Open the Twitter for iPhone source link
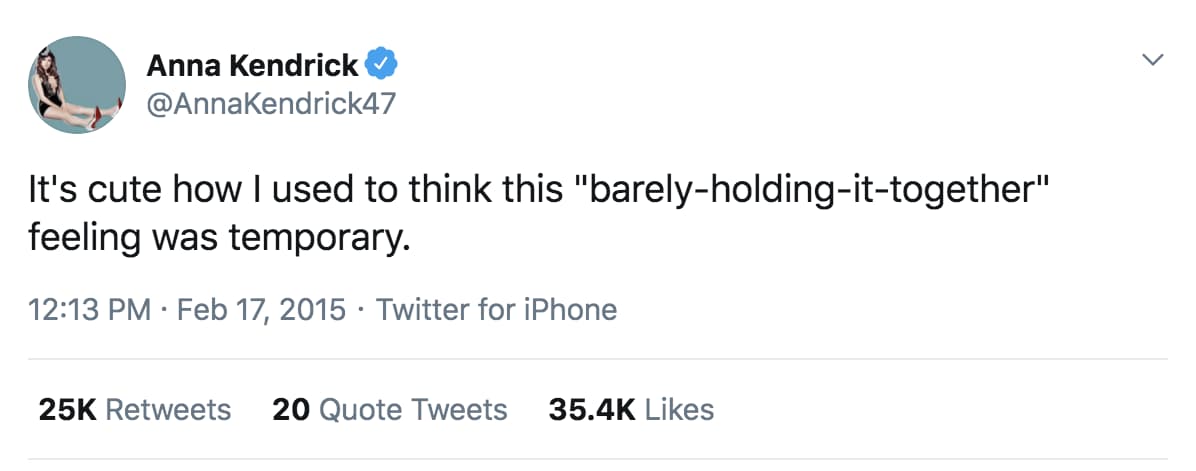This screenshot has width=1196, height=471. pos(496,310)
